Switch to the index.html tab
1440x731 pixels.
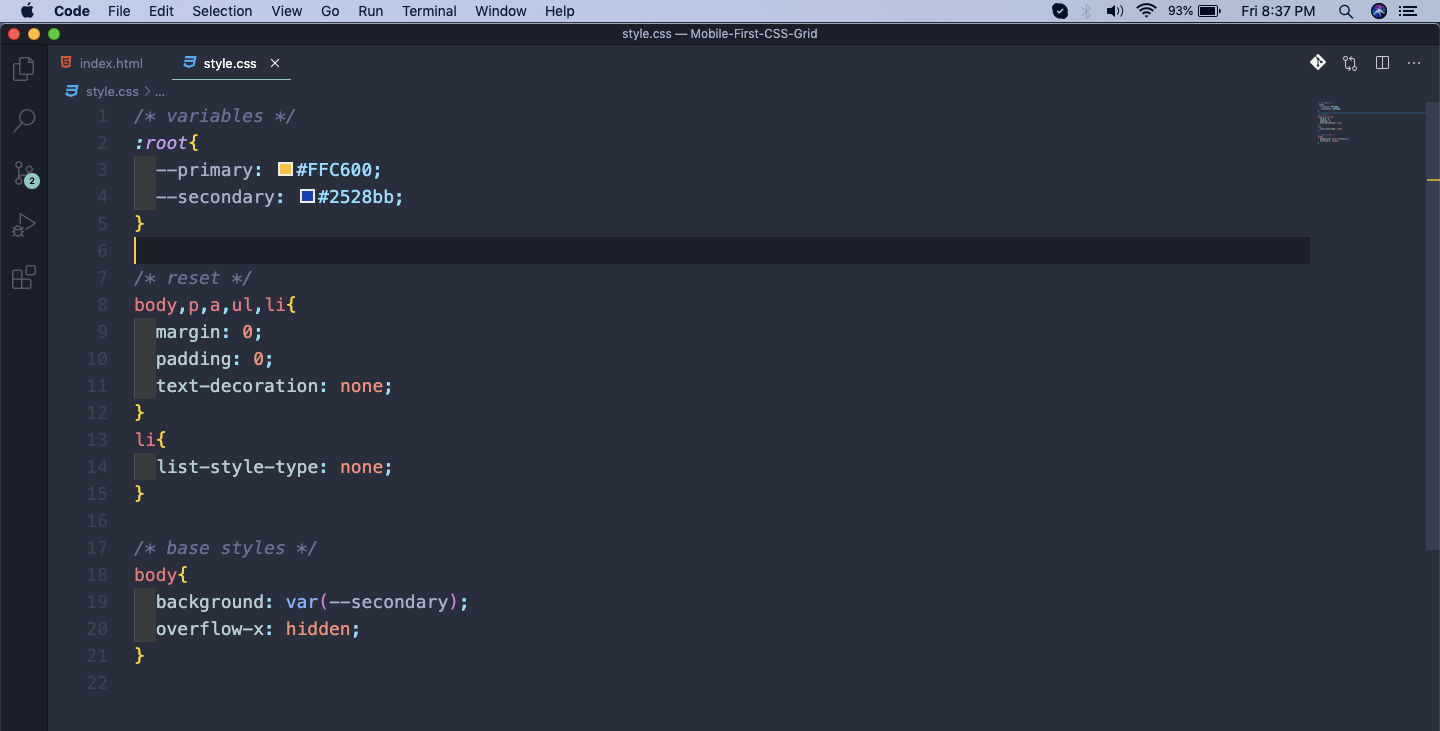101,63
